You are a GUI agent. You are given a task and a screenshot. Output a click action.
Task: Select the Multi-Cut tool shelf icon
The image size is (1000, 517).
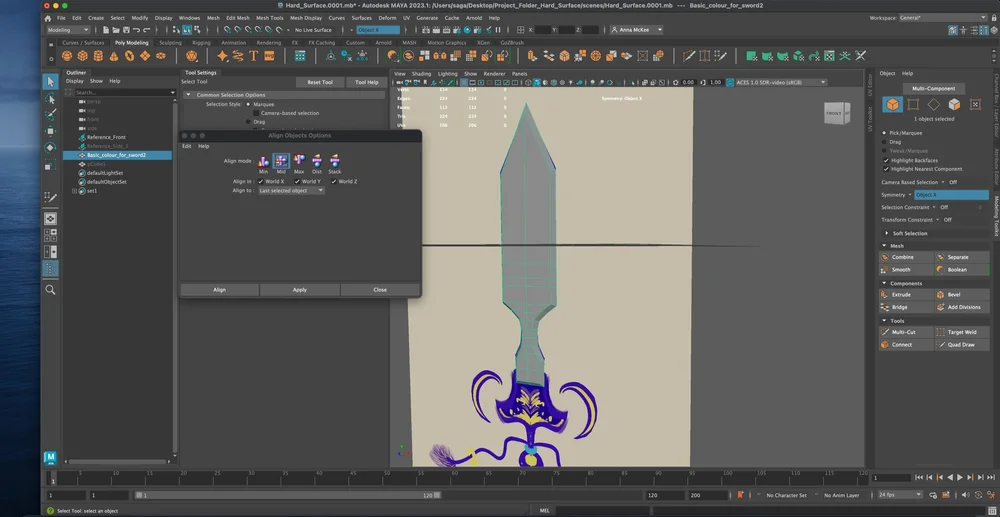689,56
